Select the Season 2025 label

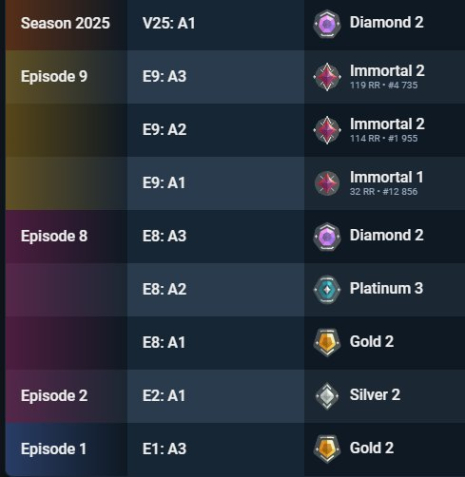tap(65, 23)
